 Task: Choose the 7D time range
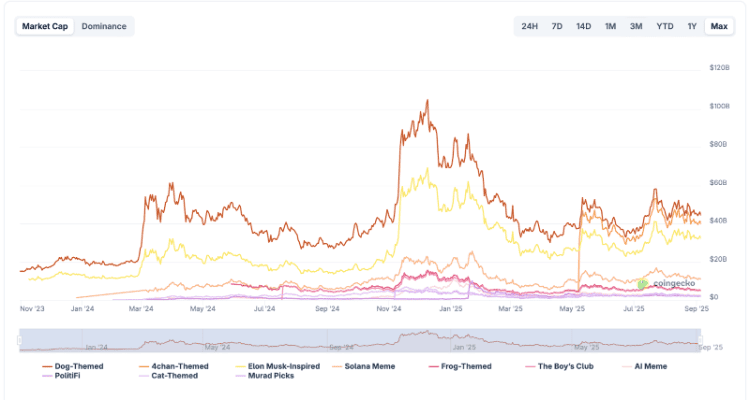pyautogui.click(x=557, y=26)
